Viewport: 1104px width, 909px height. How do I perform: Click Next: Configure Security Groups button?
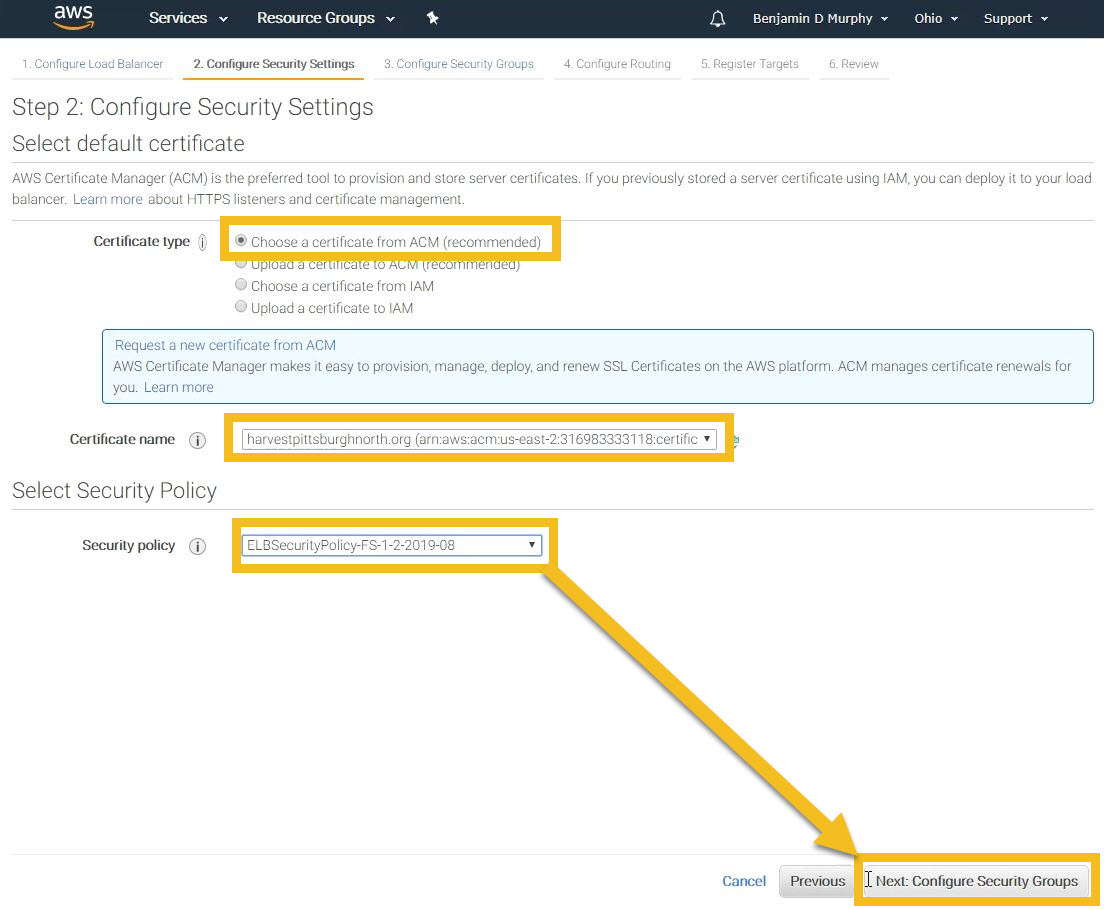pos(976,881)
